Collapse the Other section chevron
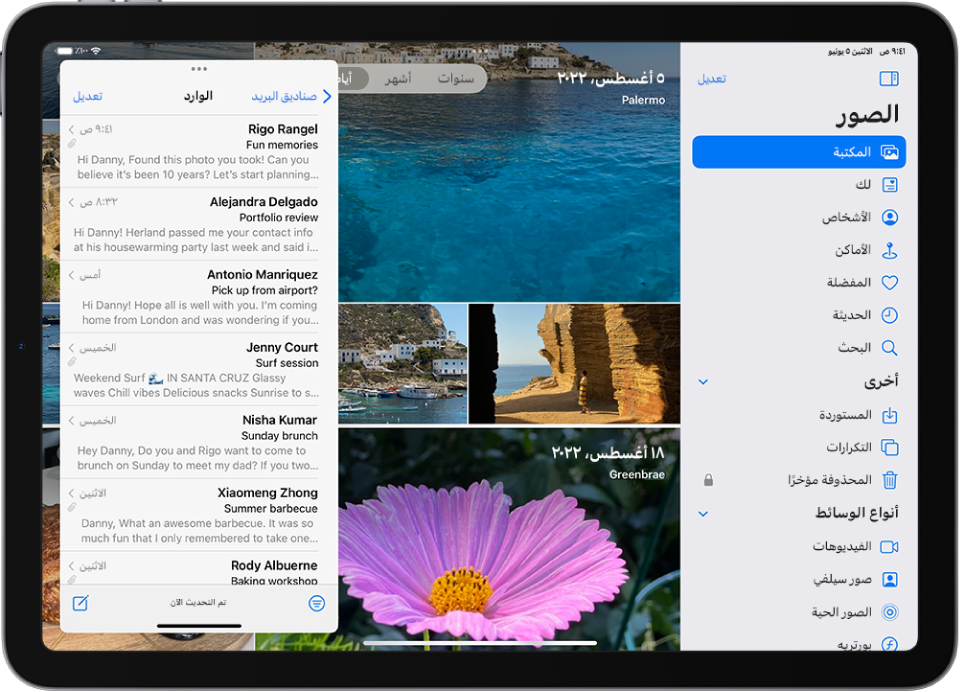Screen dimensions: 960x692 (703, 382)
